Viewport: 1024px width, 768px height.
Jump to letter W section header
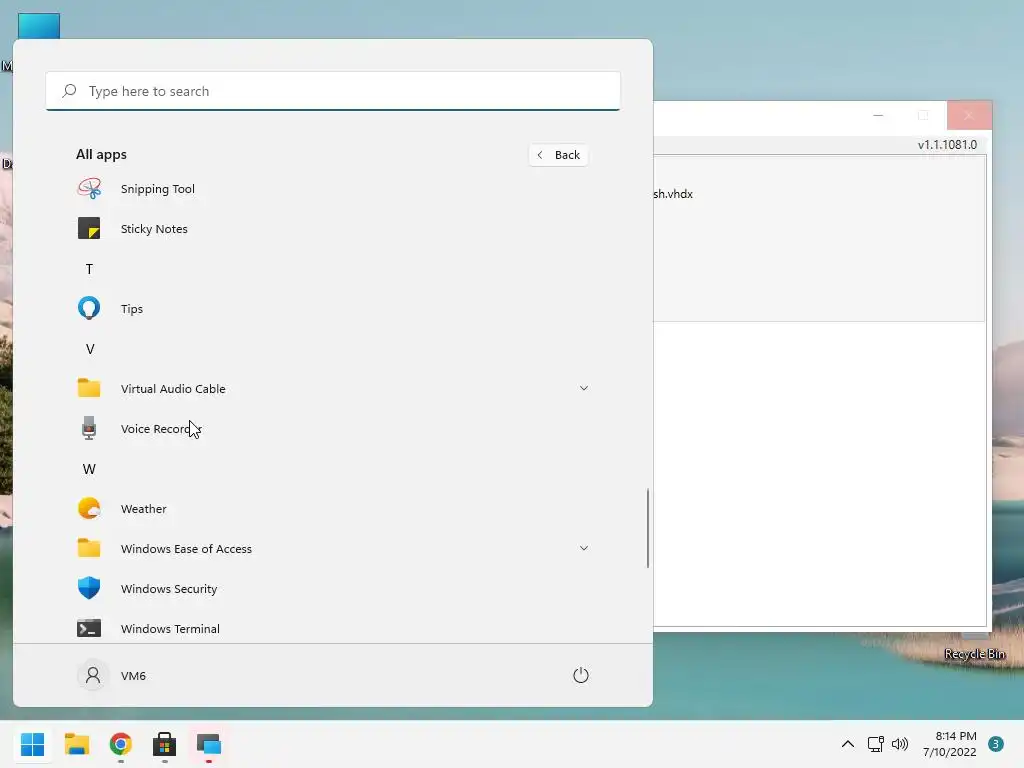pos(89,469)
